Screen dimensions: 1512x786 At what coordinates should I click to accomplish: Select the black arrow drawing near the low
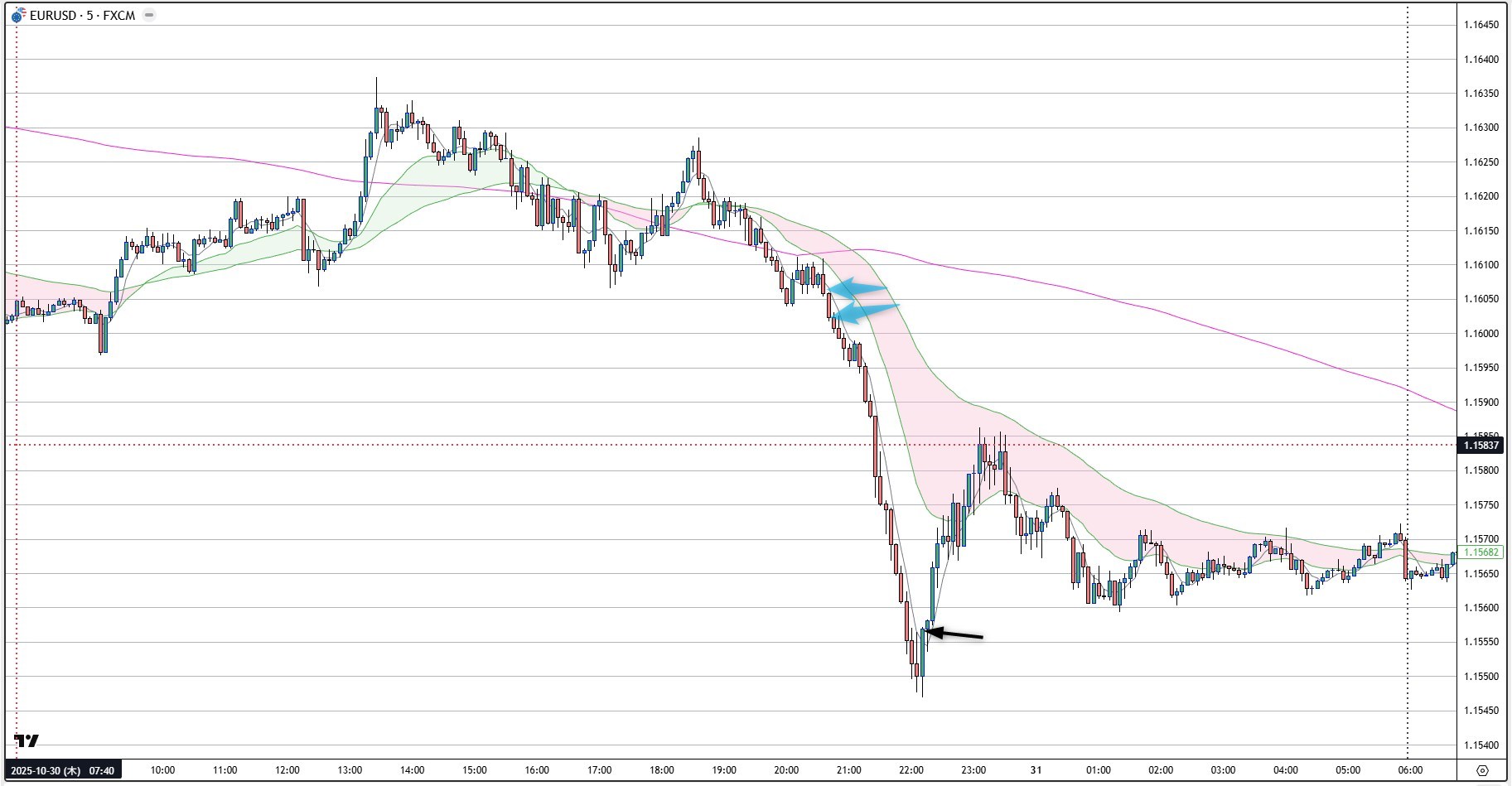click(954, 635)
